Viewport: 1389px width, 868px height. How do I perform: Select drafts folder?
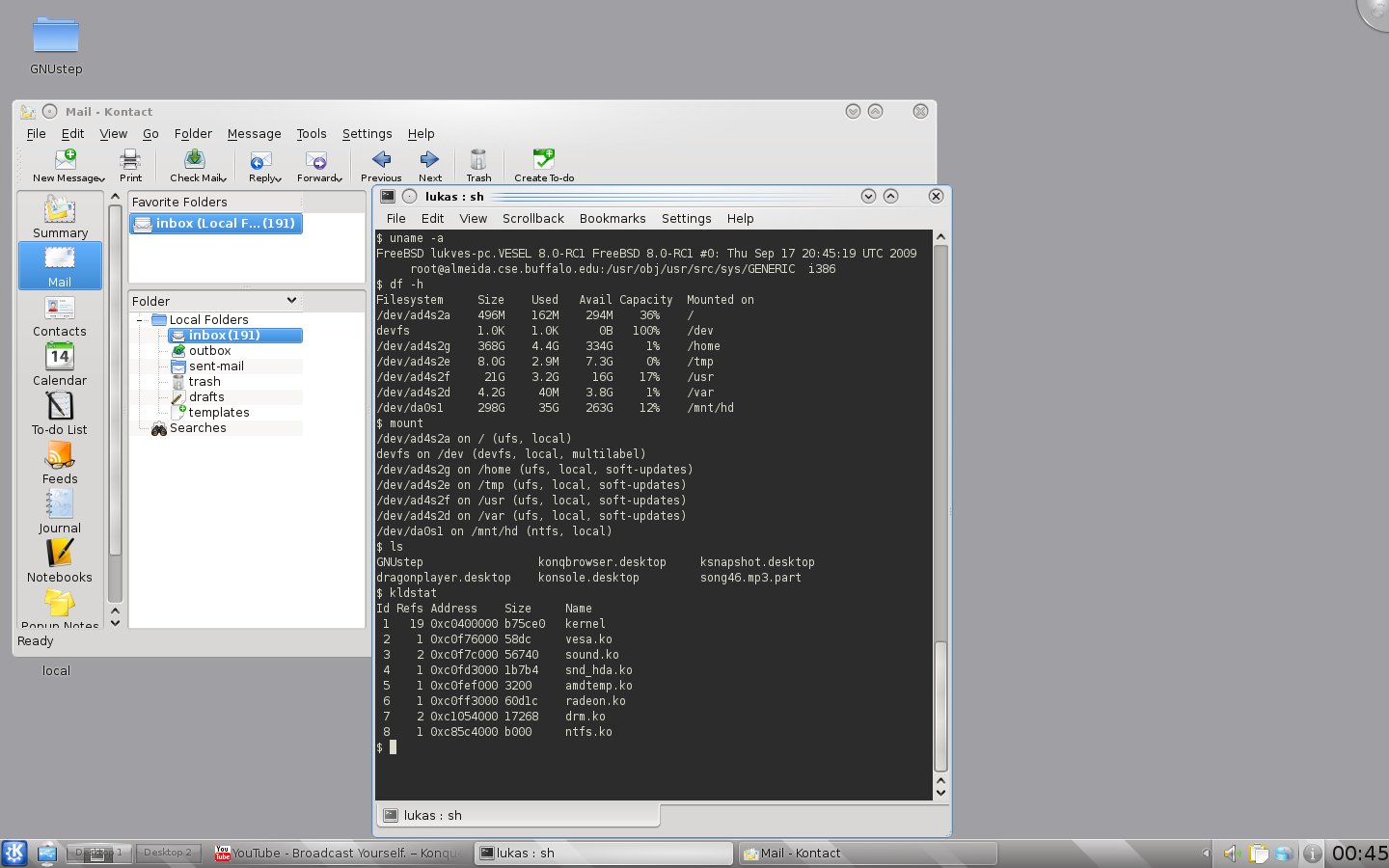206,397
